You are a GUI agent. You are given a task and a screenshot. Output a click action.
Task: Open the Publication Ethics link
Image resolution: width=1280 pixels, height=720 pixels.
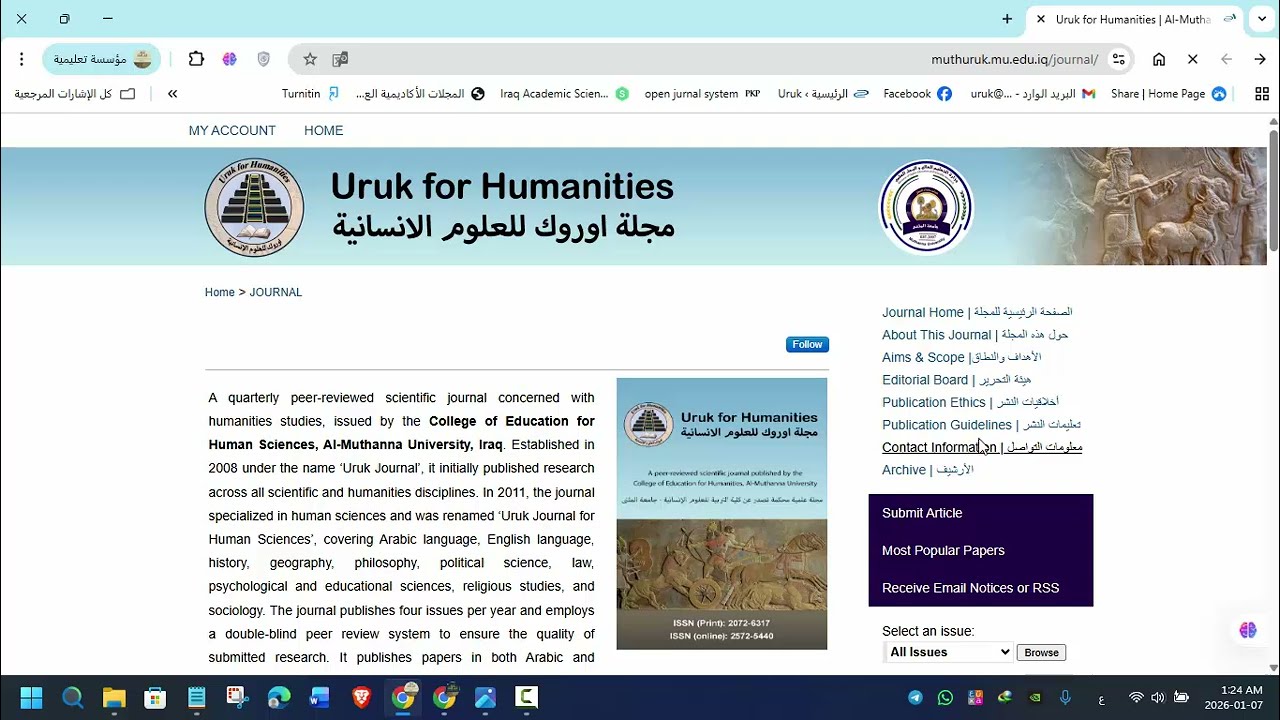tap(970, 402)
